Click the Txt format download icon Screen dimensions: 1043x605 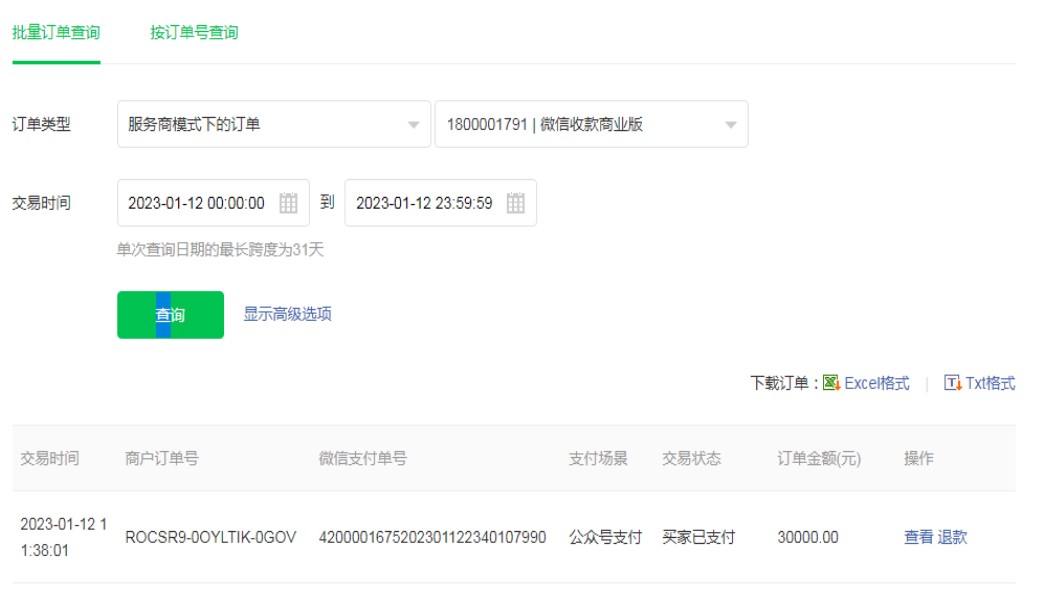point(952,384)
